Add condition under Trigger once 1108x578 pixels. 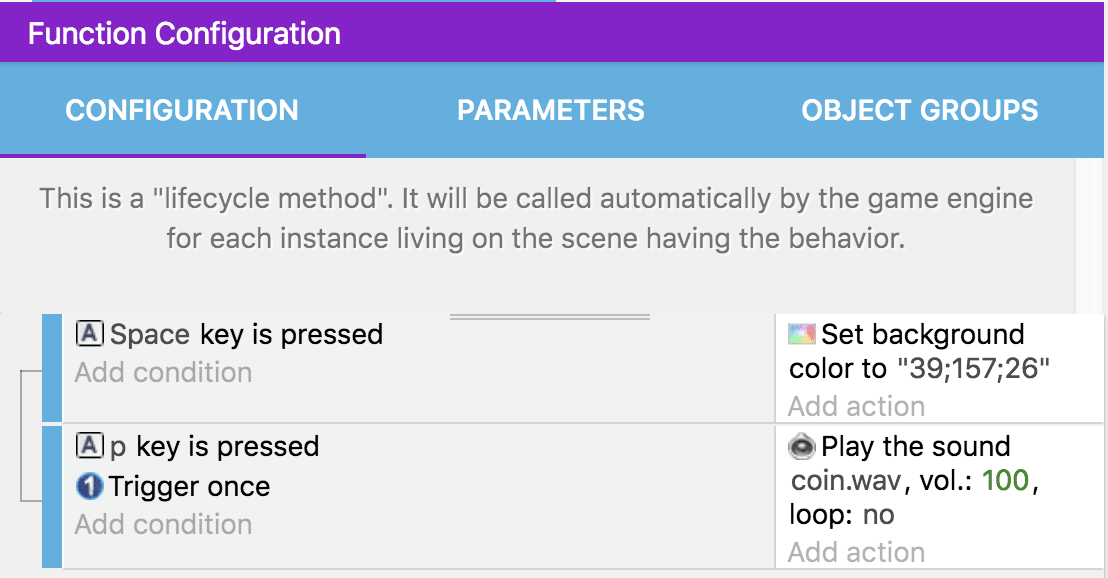click(x=163, y=524)
